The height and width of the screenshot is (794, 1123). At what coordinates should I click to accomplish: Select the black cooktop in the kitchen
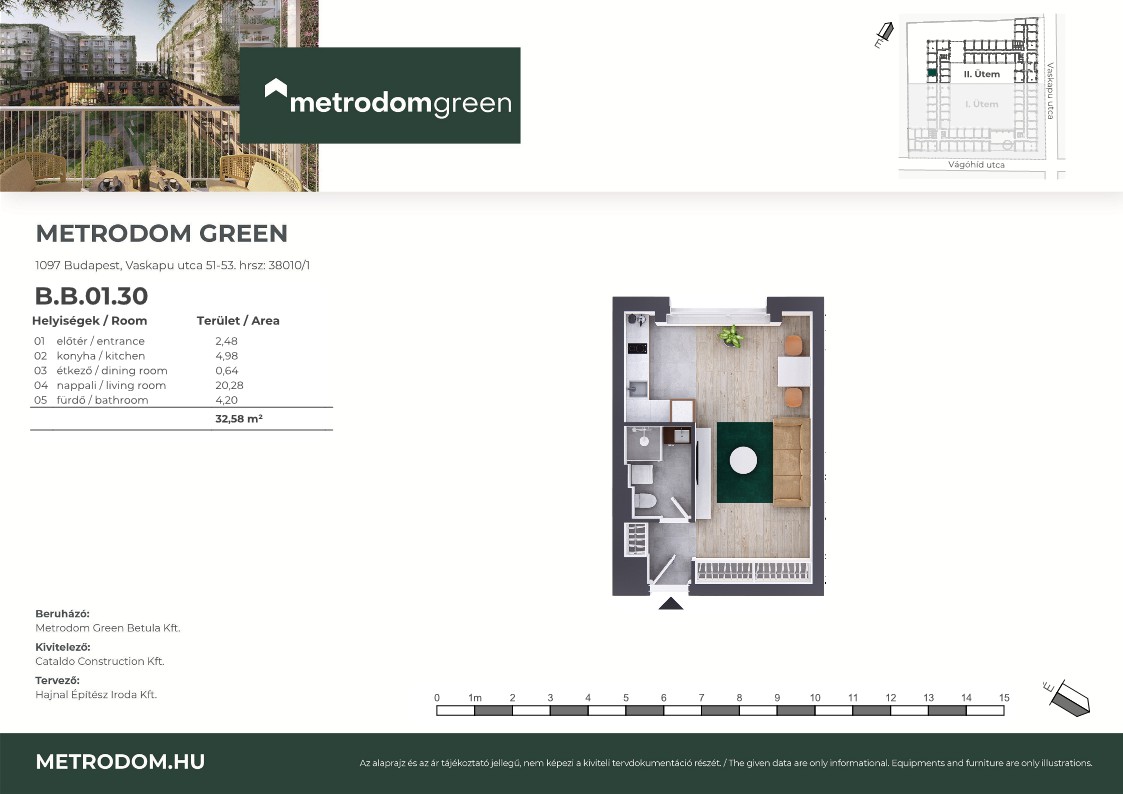pyautogui.click(x=637, y=349)
